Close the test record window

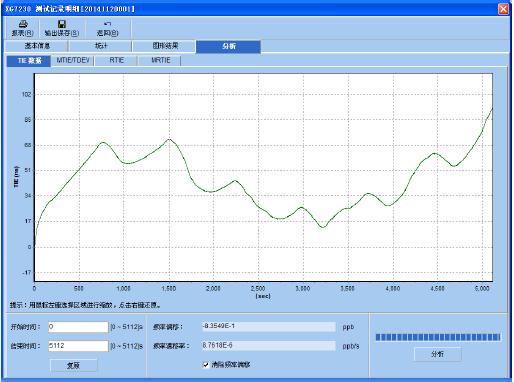(x=503, y=9)
